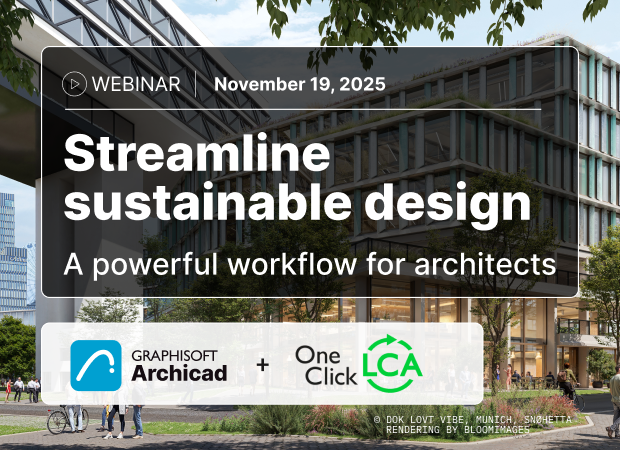Click the "GRAPHISOFT Archicad" wordmark
The height and width of the screenshot is (450, 620).
[x=179, y=365]
